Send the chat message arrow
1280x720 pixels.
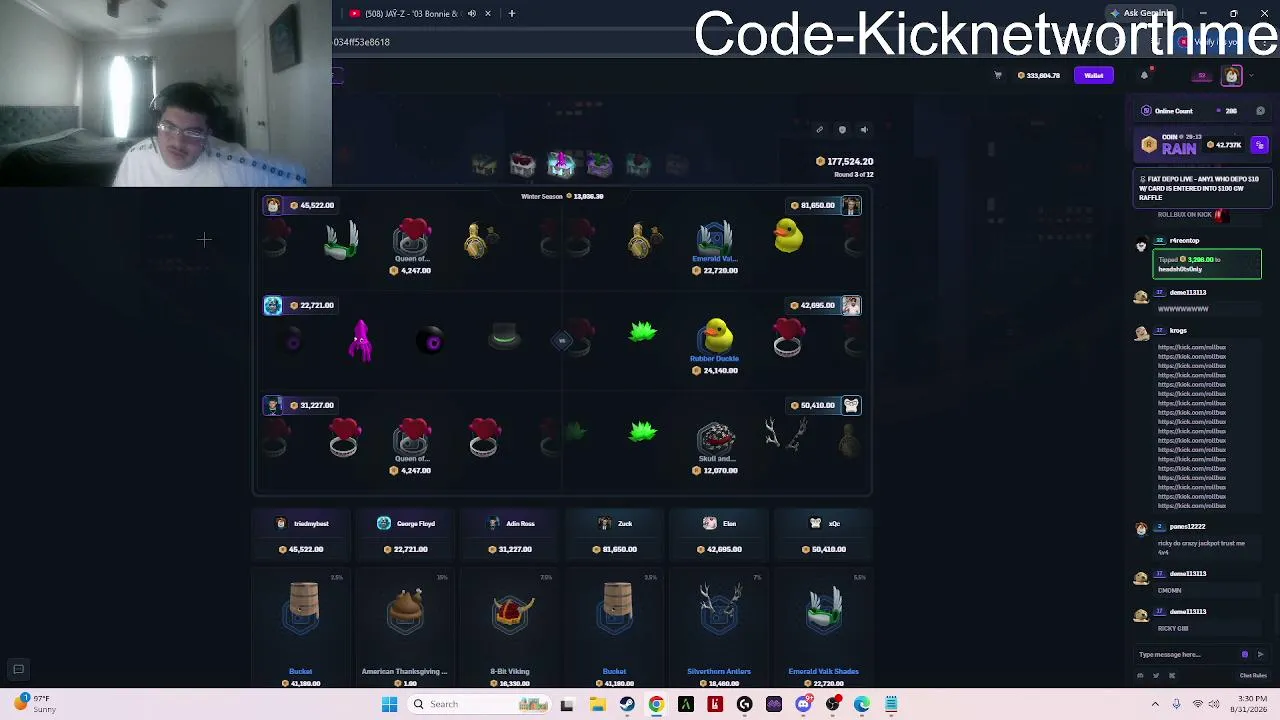[x=1260, y=655]
